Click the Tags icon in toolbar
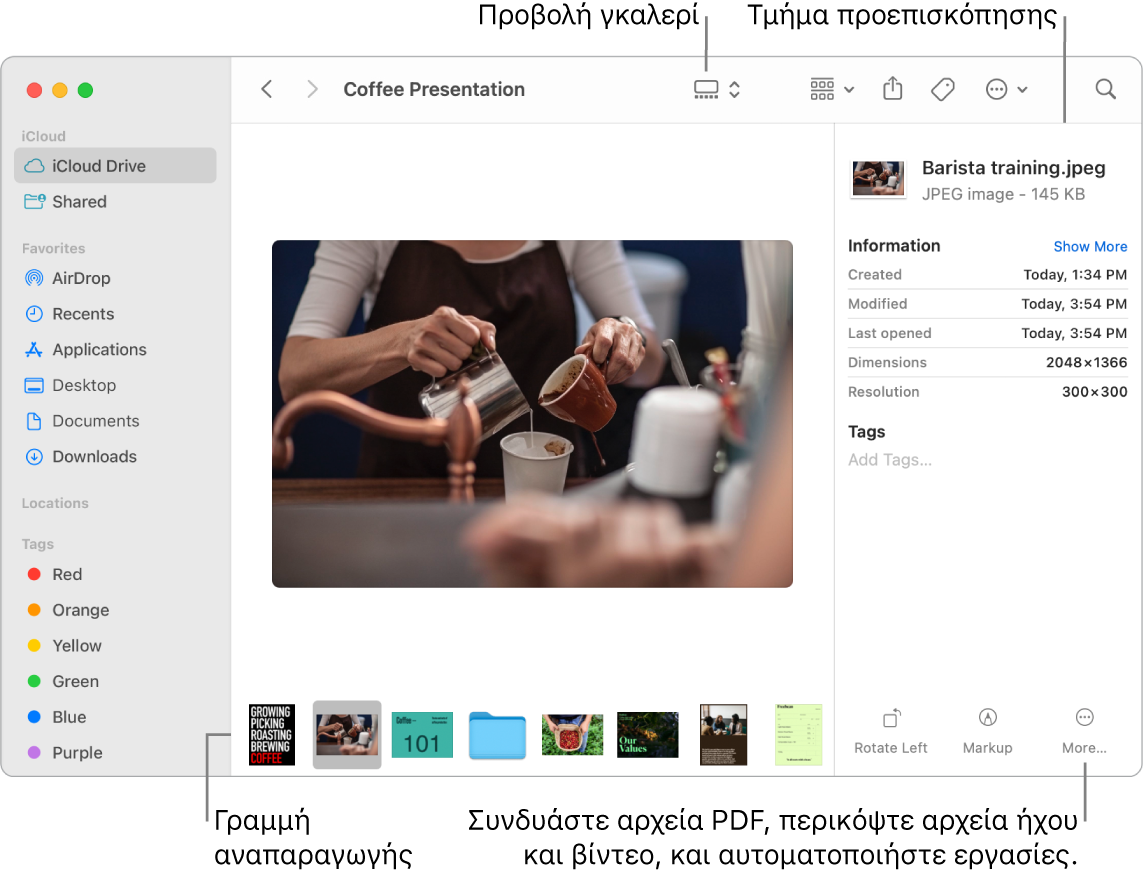 click(942, 89)
